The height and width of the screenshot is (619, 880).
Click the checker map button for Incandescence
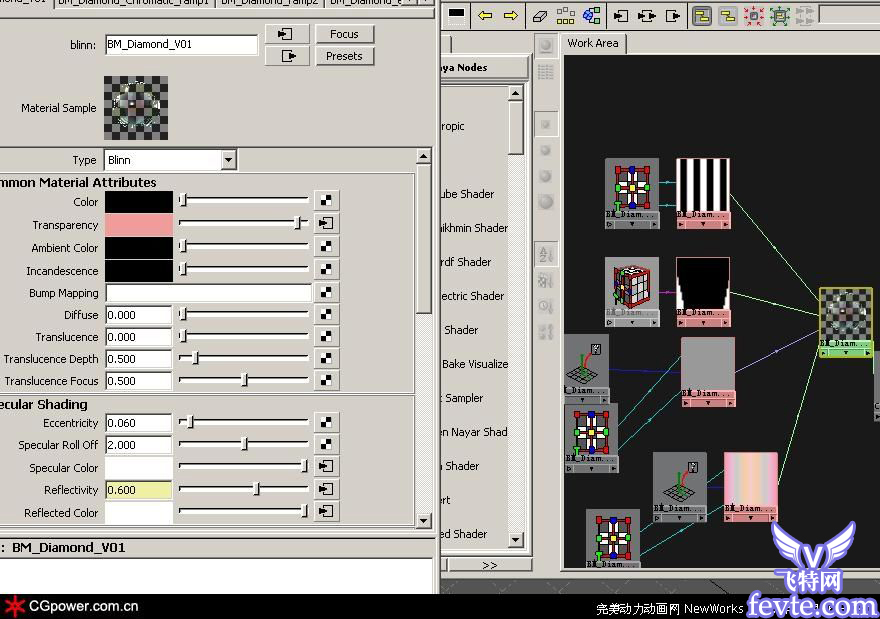[326, 269]
